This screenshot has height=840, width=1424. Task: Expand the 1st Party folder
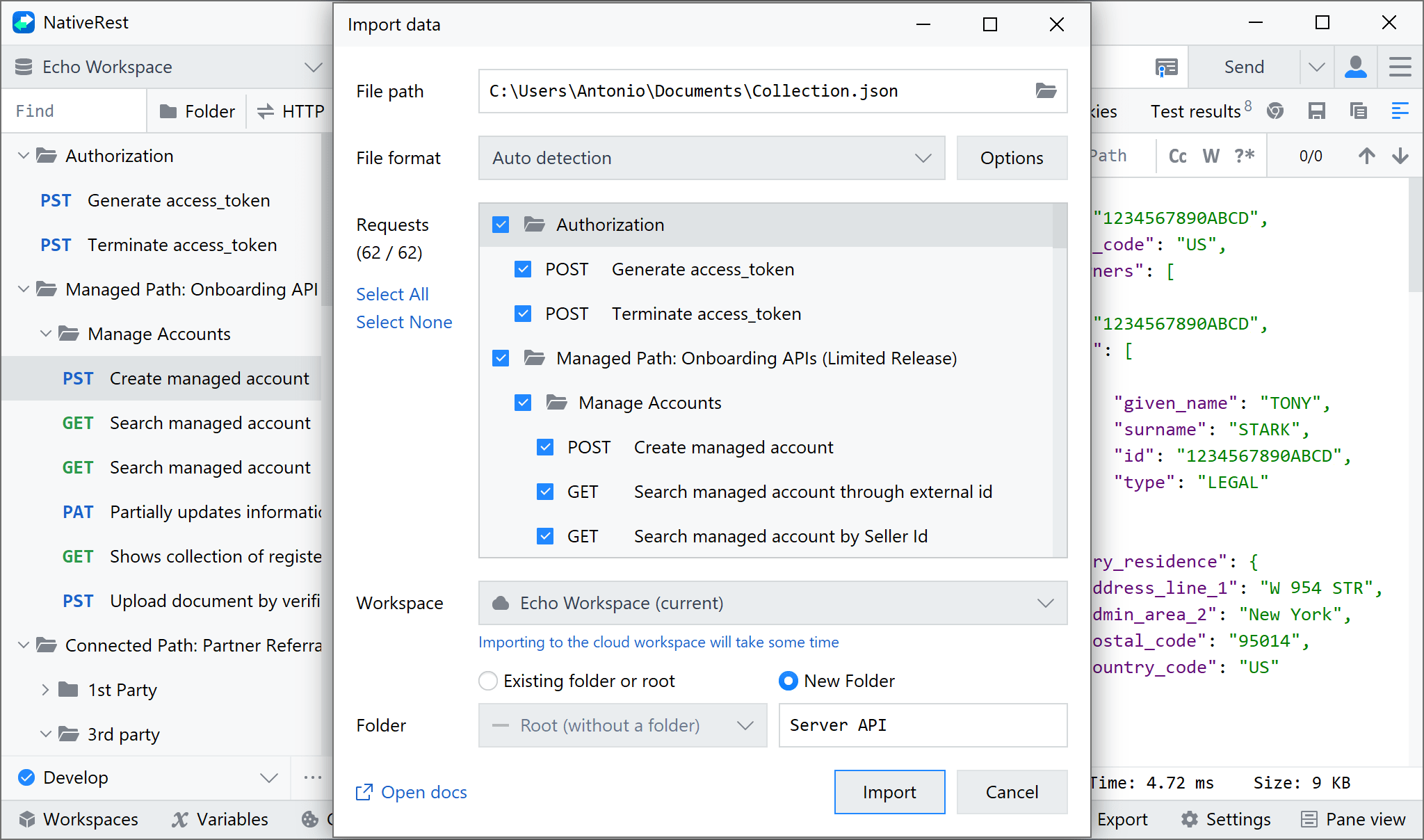coord(45,690)
